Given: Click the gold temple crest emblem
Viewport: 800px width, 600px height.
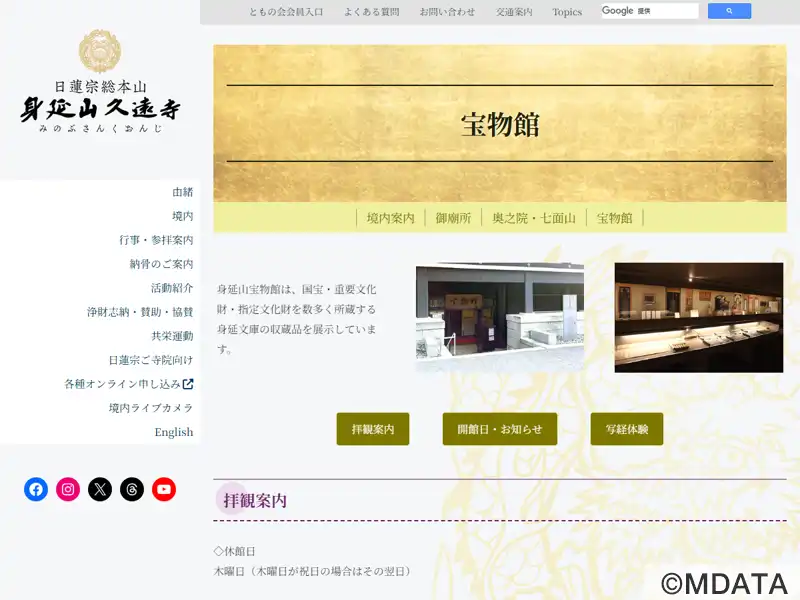Looking at the screenshot, I should 100,51.
